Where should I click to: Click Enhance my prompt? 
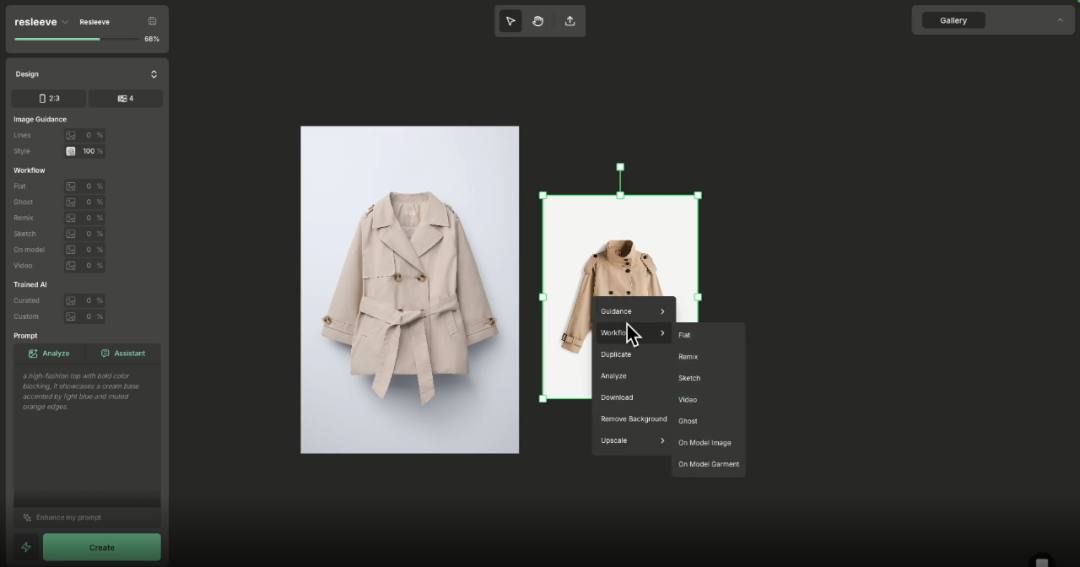tap(68, 517)
